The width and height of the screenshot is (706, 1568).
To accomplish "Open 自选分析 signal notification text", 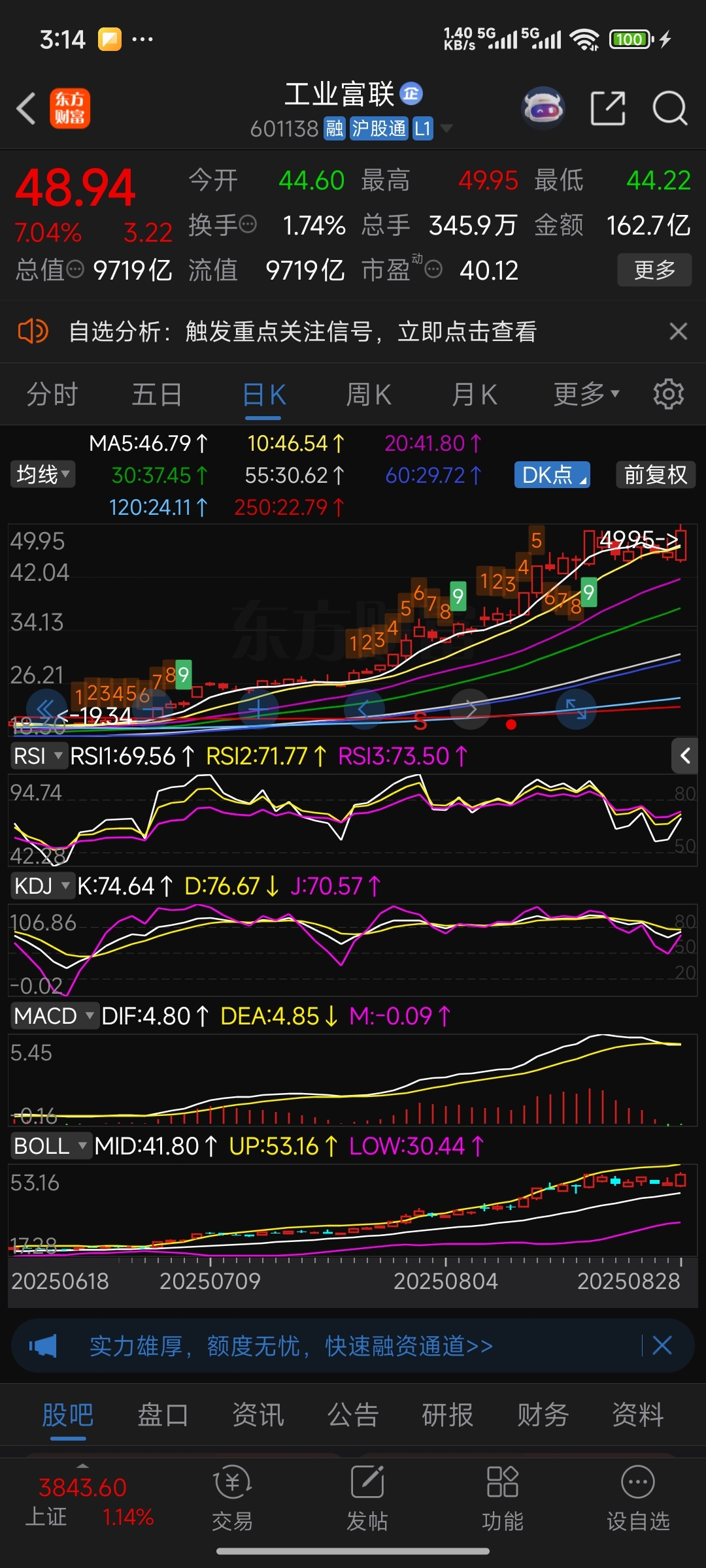I will tap(303, 331).
